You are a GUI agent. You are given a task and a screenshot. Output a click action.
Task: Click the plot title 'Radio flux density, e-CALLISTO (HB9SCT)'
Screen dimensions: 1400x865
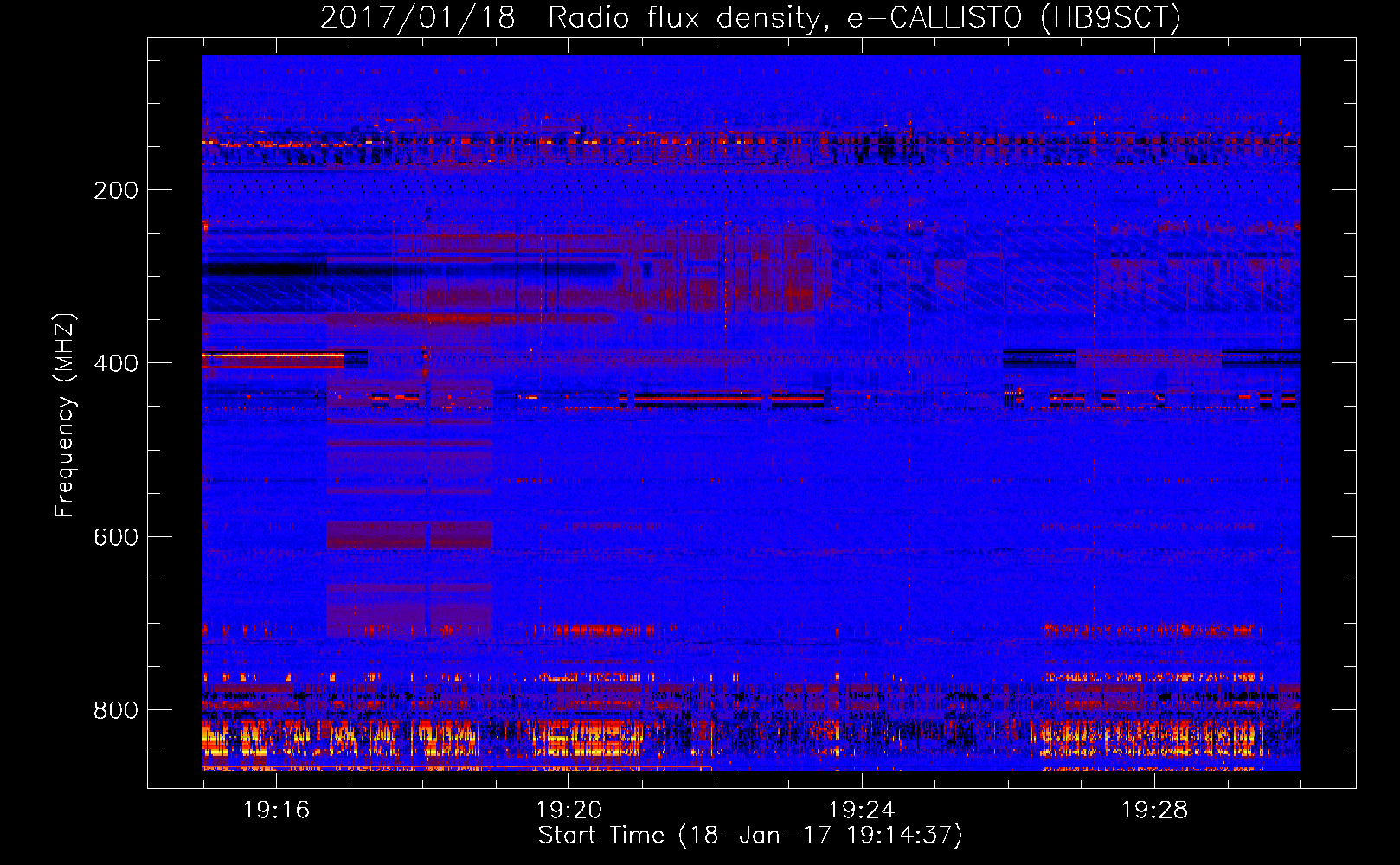(x=864, y=17)
